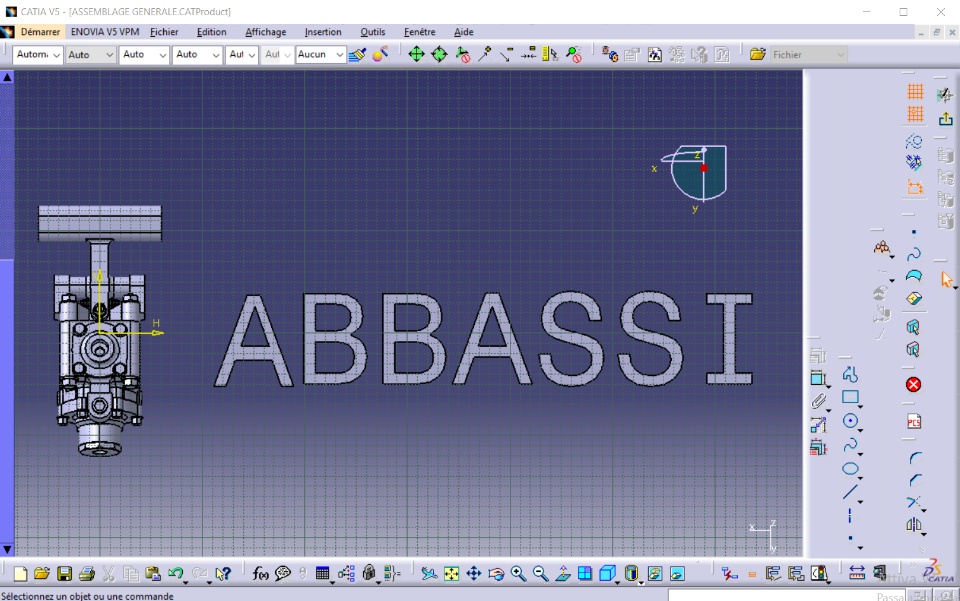Toggle Geometrical Constraints icon
The width and height of the screenshot is (960, 601).
click(914, 163)
